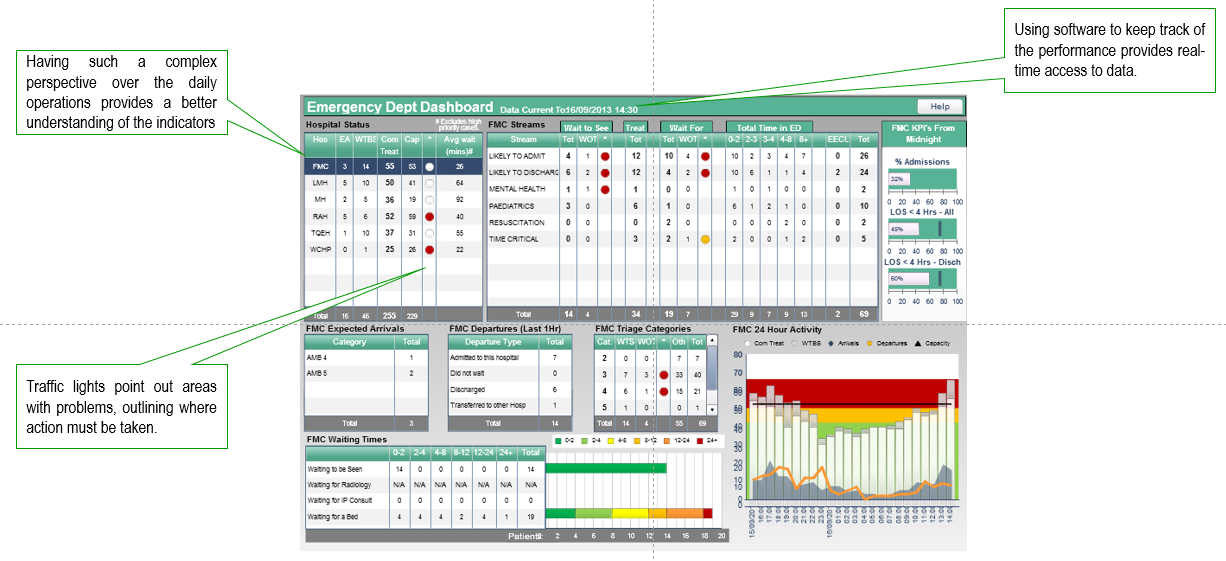Open the Total Time in ED tab

coord(768,128)
